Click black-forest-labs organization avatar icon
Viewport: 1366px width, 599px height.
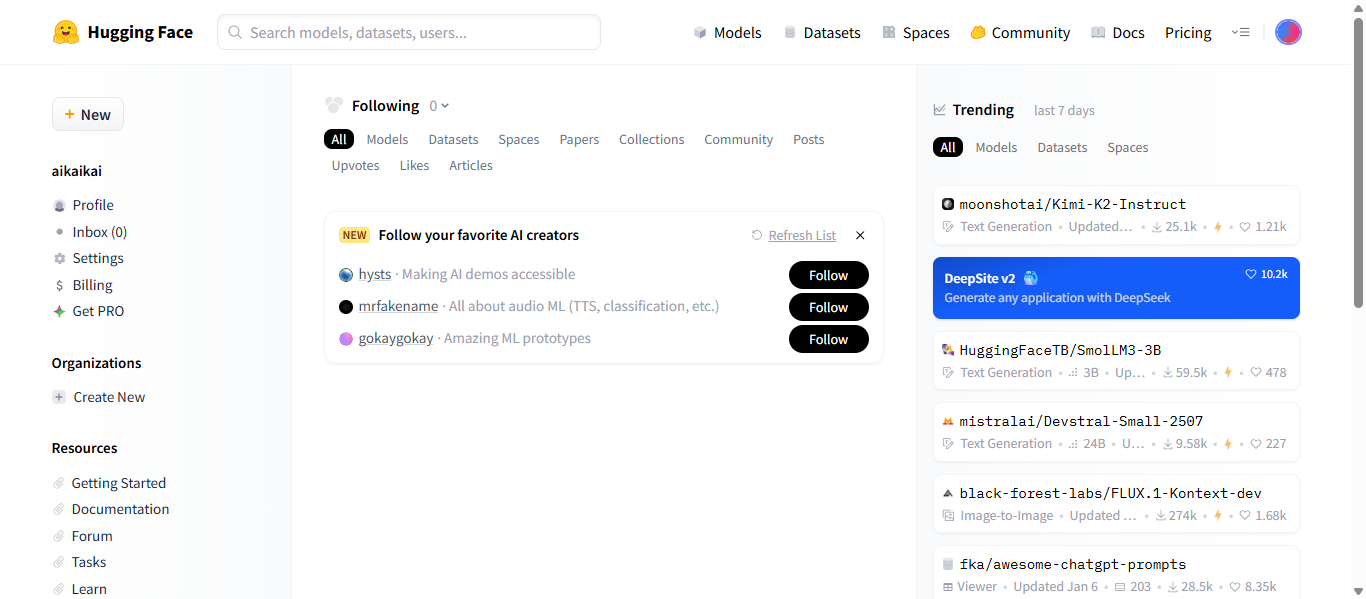click(x=948, y=493)
